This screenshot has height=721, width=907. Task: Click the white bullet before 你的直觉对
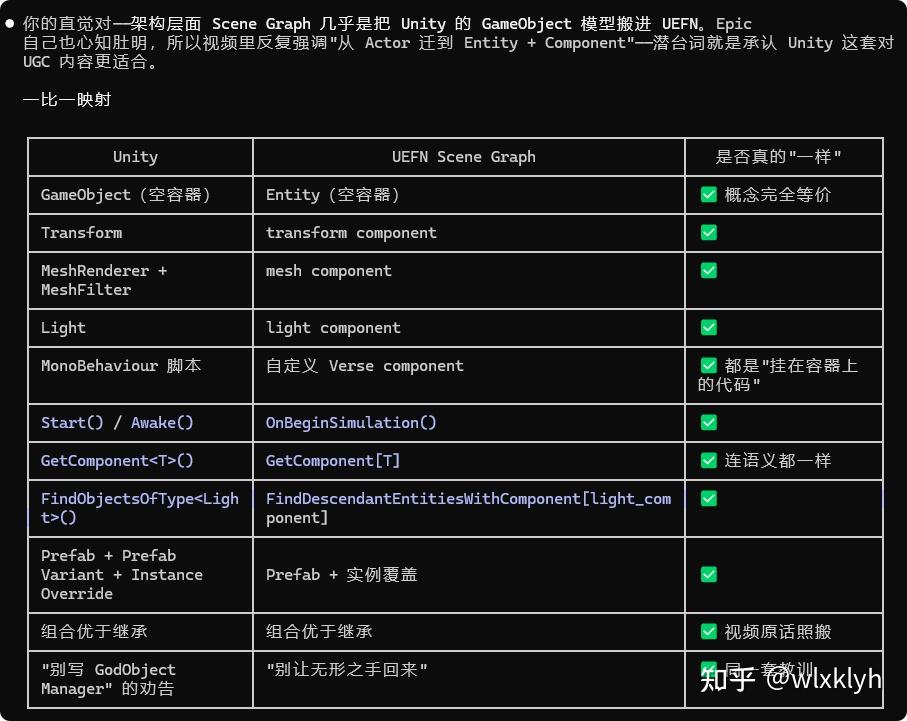[x=10, y=23]
